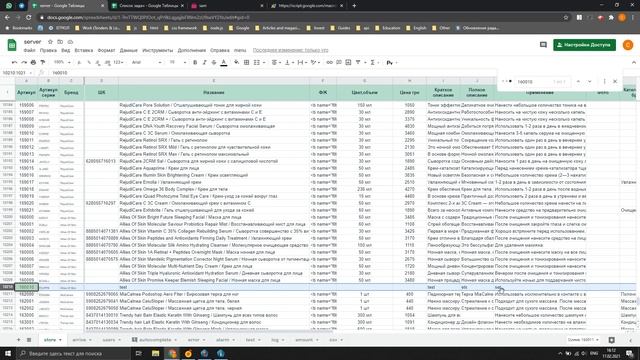Open the text wrapping dropdown

point(302,62)
